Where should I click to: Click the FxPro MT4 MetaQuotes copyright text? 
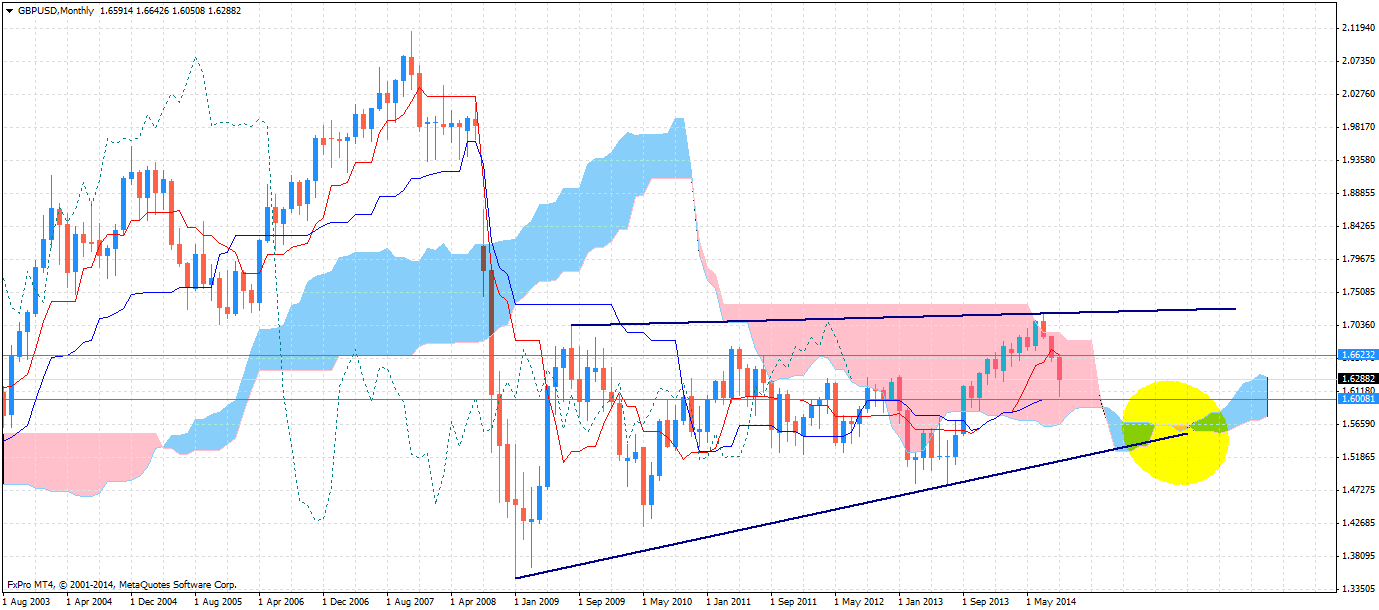(120, 584)
